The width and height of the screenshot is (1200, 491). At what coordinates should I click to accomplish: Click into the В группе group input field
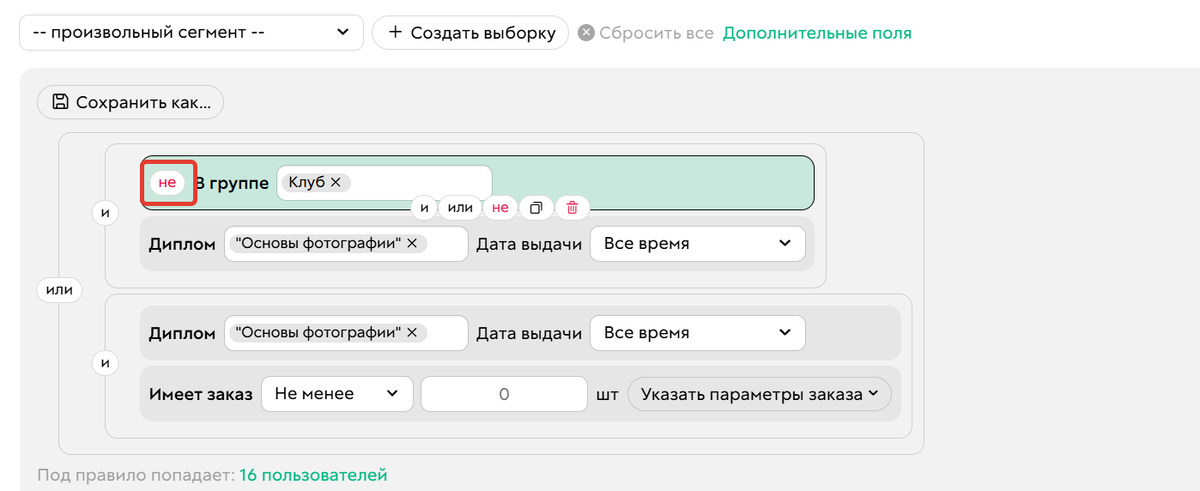point(384,183)
